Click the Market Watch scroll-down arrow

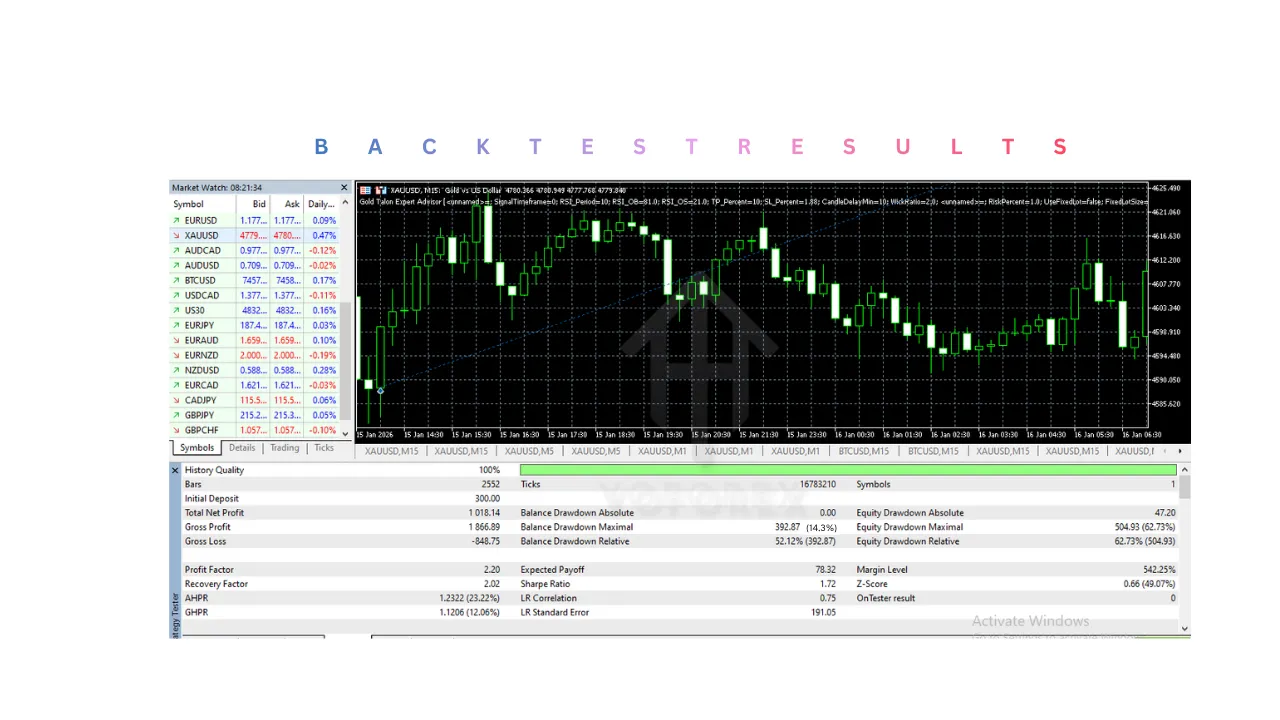tap(346, 434)
